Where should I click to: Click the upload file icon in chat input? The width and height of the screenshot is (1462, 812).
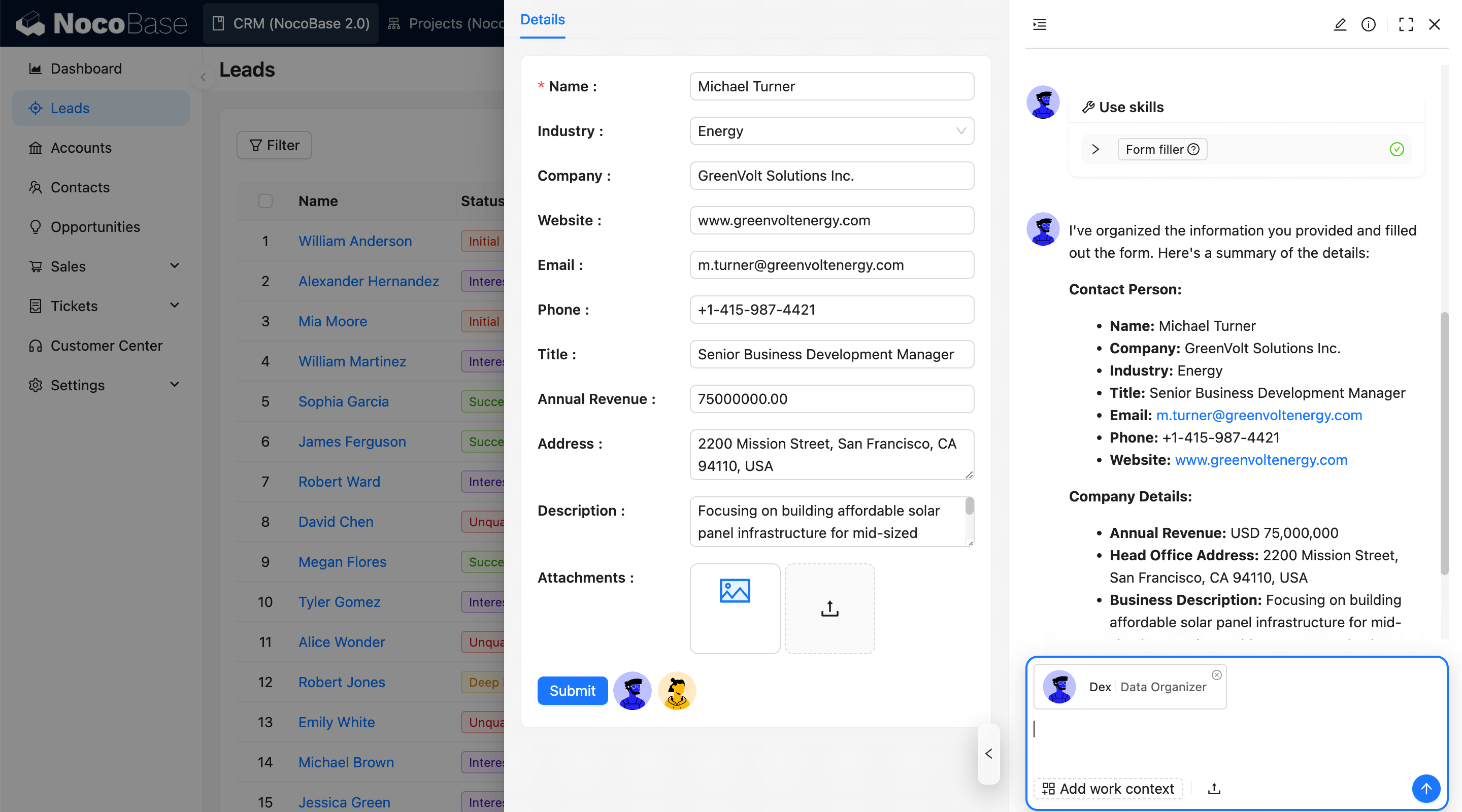pos(1214,788)
